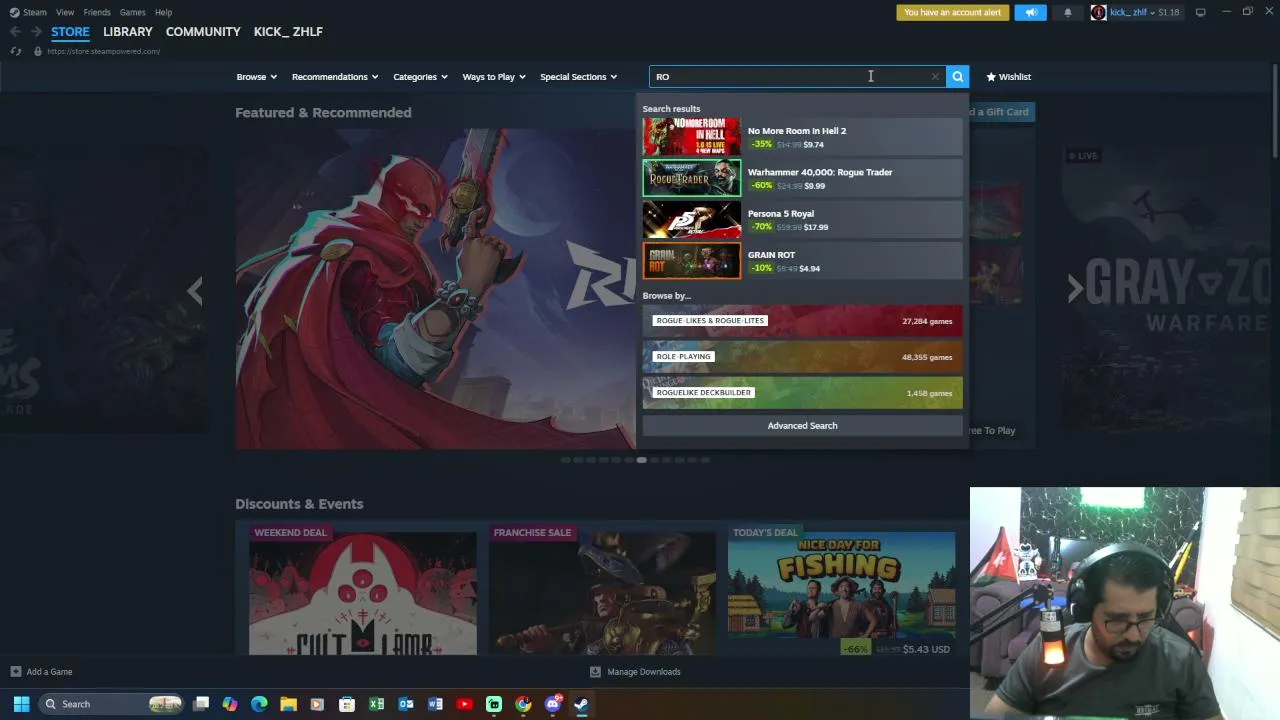Launch Microsoft Copilot from the taskbar
This screenshot has height=720, width=1280.
tap(230, 704)
